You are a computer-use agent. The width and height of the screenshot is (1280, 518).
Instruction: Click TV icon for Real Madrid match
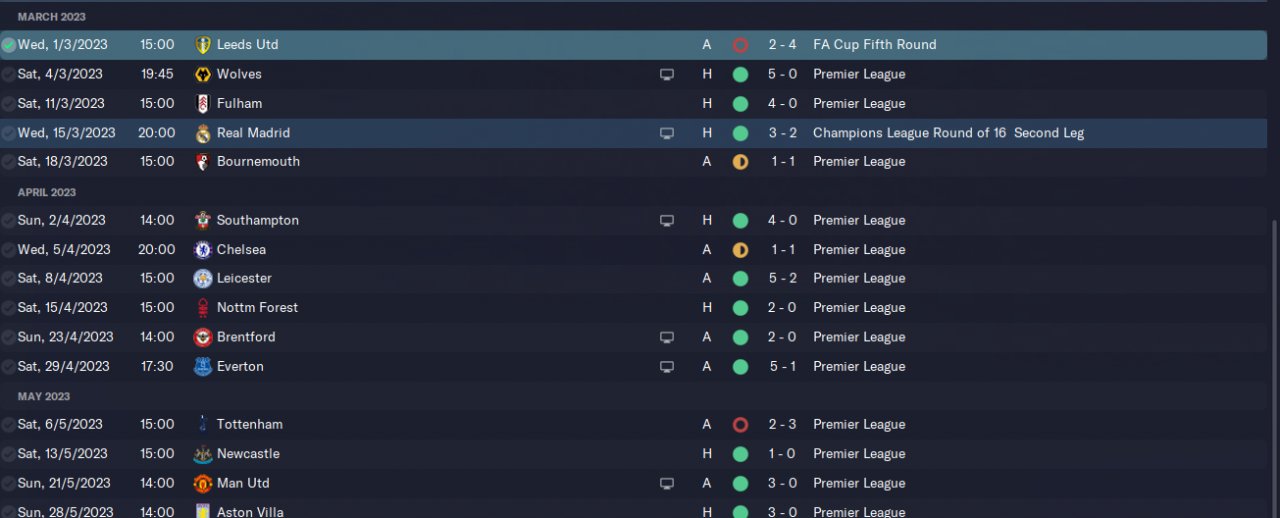pyautogui.click(x=667, y=133)
